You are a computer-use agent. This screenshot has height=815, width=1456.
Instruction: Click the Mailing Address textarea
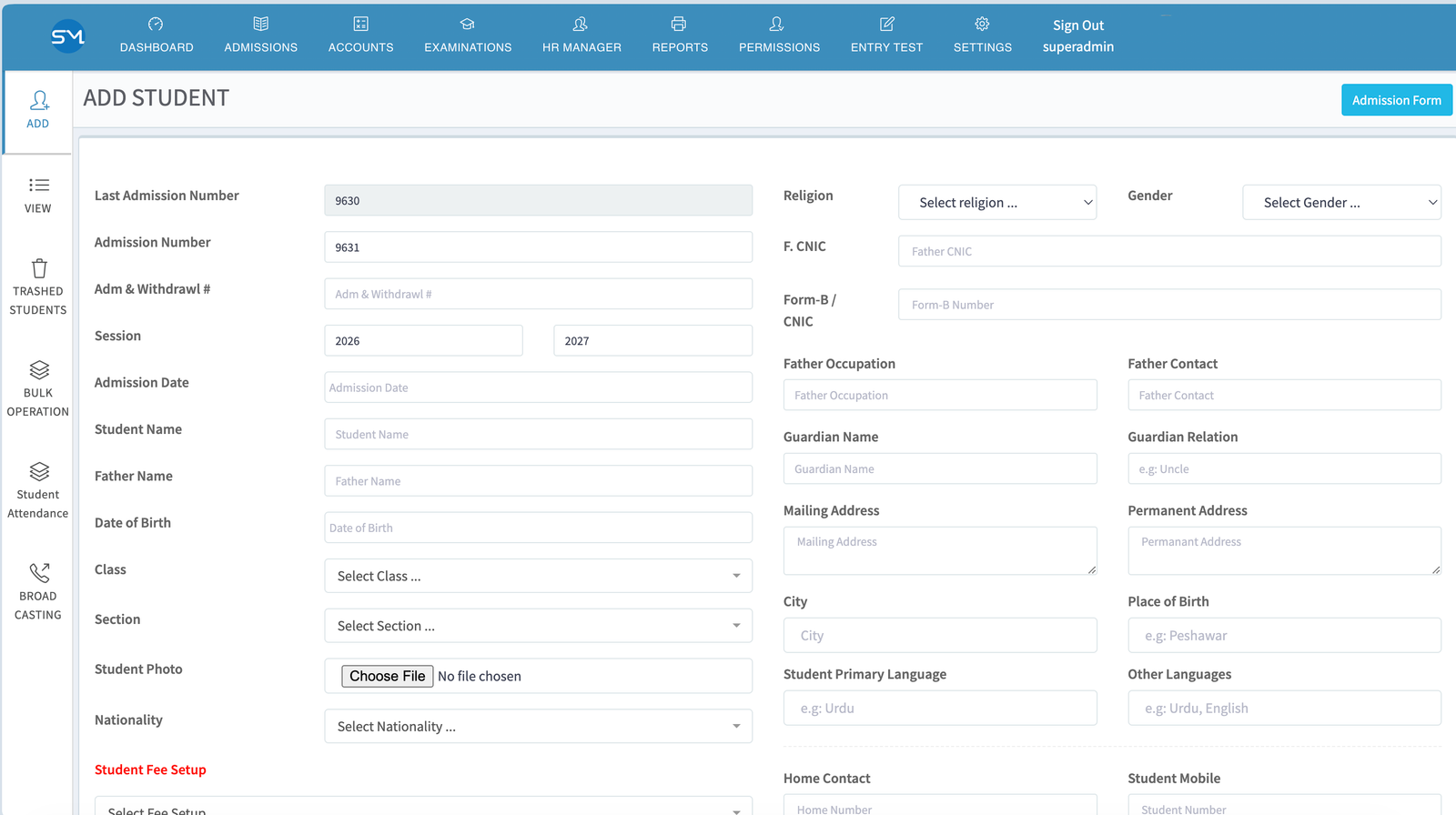[940, 550]
